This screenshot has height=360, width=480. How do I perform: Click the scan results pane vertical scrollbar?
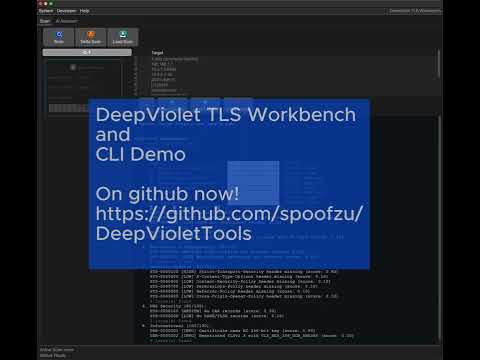[440, 227]
